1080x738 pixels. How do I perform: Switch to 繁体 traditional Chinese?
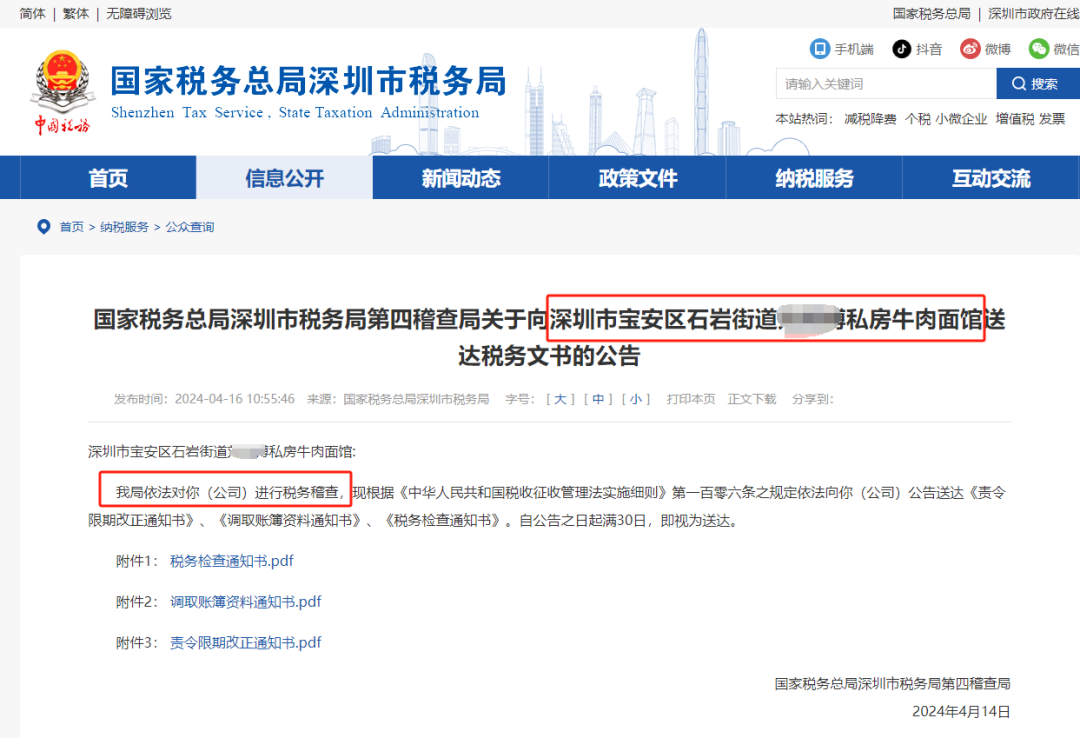point(76,13)
